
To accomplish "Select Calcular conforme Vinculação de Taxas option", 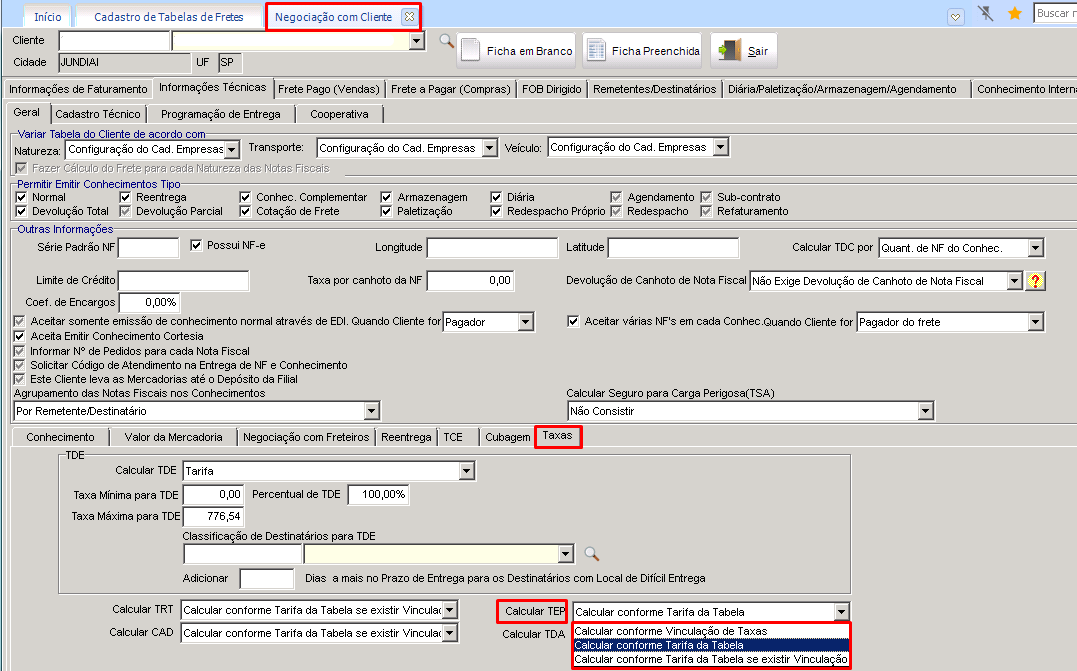I will pyautogui.click(x=671, y=631).
